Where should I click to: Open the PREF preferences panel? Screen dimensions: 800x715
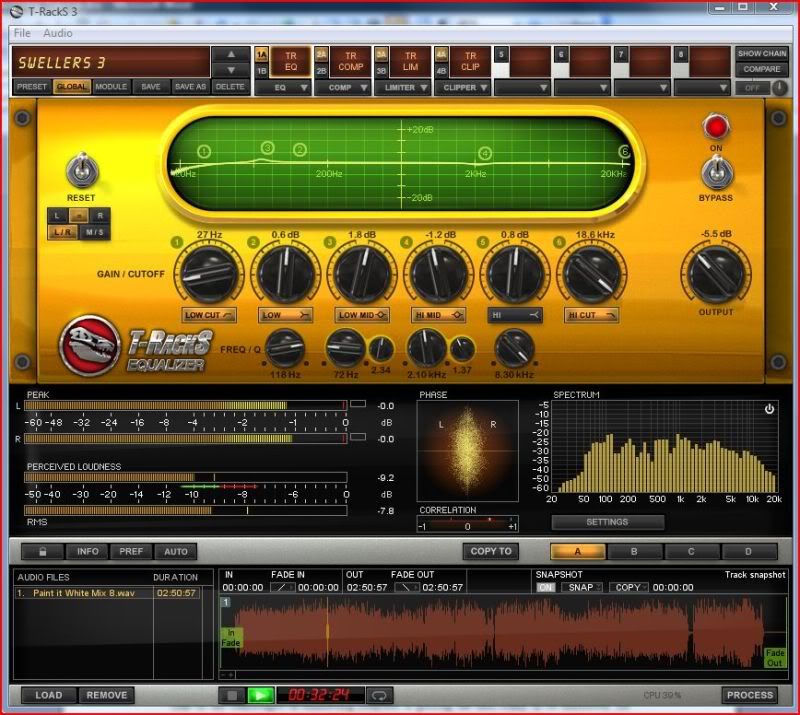point(131,551)
